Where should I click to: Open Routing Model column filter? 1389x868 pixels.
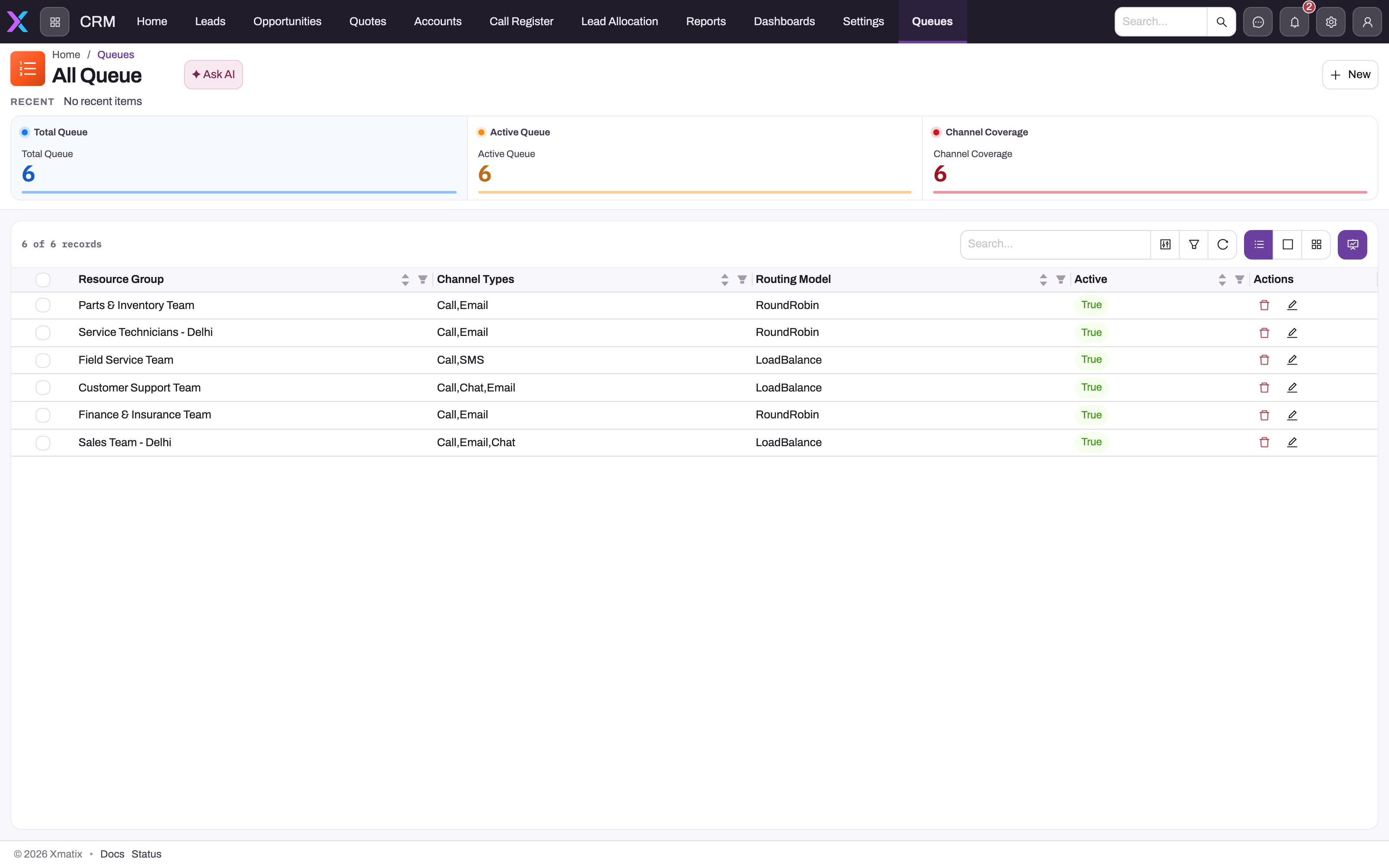point(1060,279)
